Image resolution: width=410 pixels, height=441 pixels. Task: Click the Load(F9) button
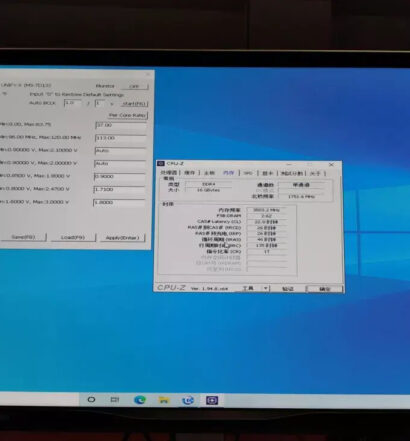73,237
